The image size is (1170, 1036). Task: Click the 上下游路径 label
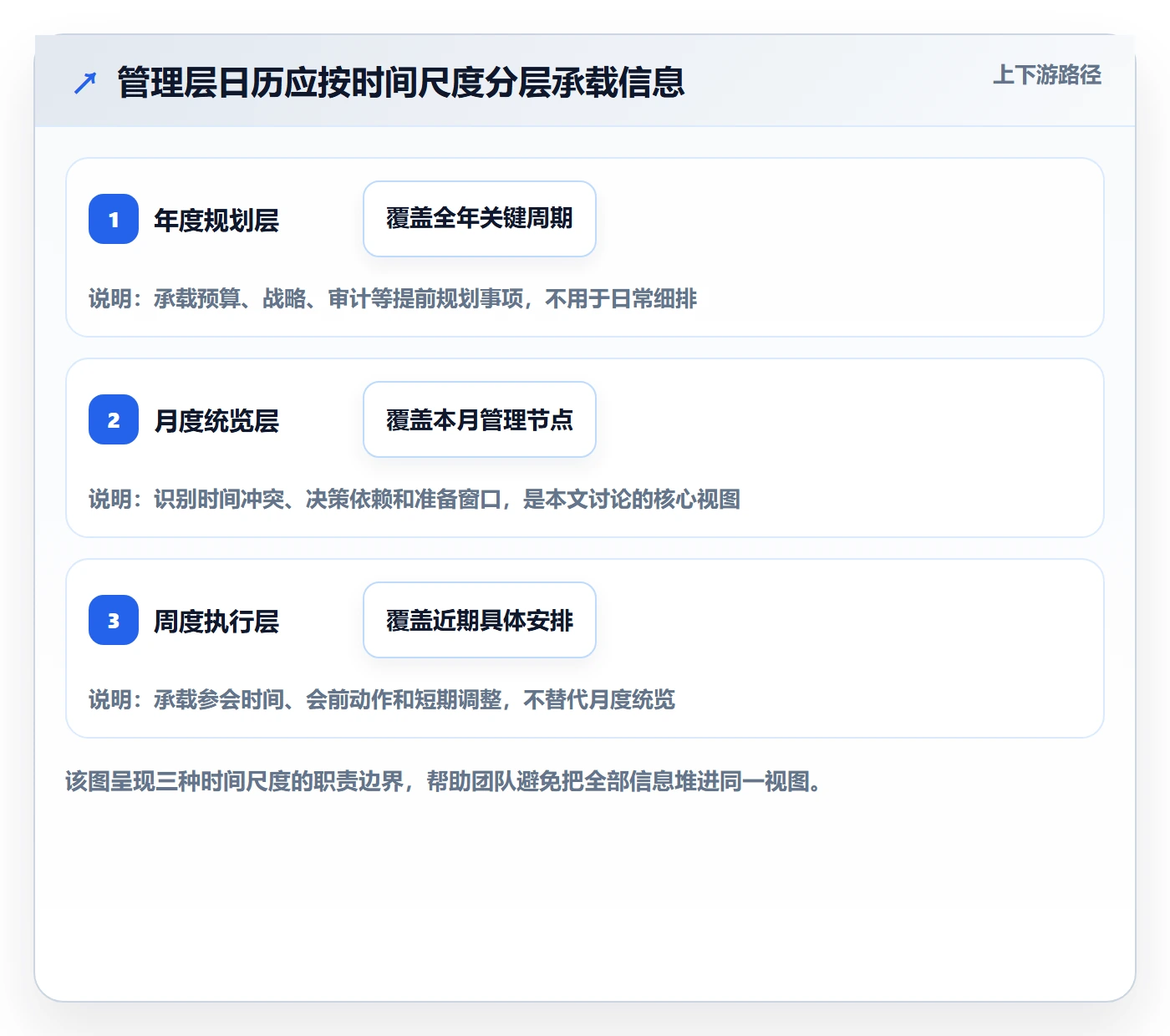pyautogui.click(x=1047, y=75)
